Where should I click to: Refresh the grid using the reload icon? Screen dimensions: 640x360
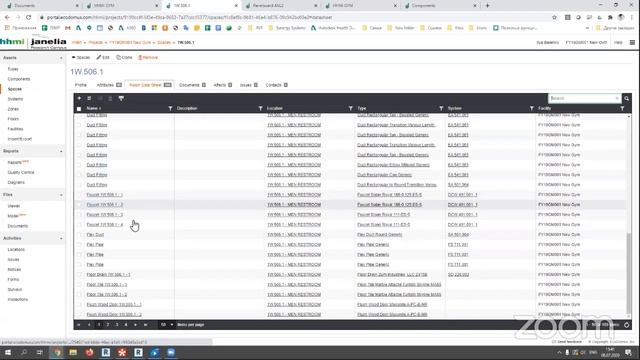tap(627, 325)
